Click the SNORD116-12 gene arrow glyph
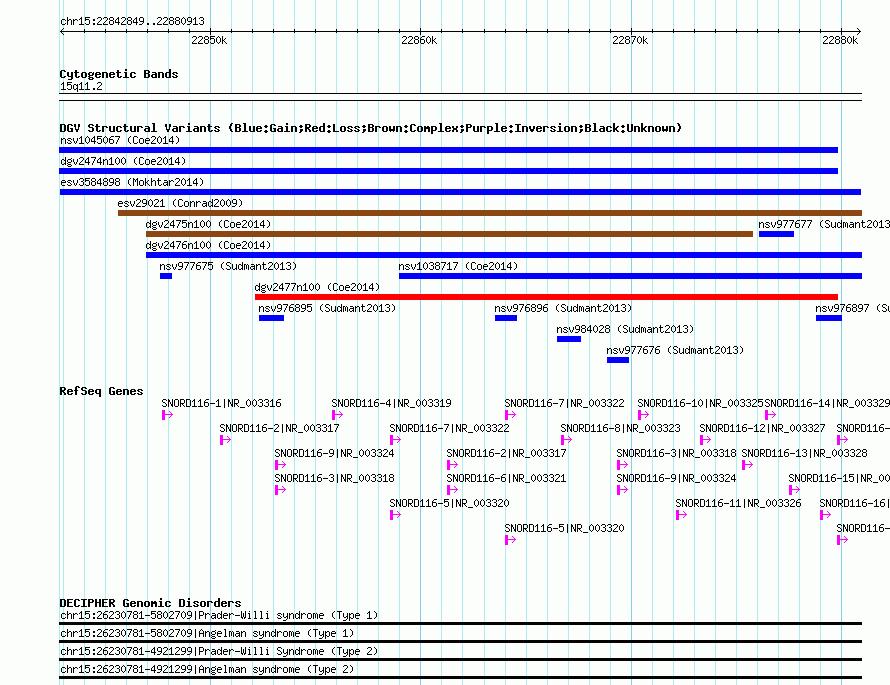 [x=706, y=440]
